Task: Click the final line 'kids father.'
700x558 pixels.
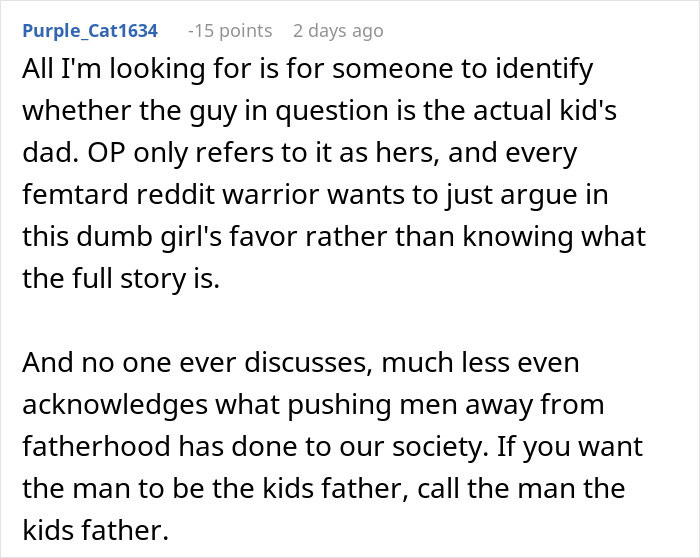Action: click(x=96, y=530)
